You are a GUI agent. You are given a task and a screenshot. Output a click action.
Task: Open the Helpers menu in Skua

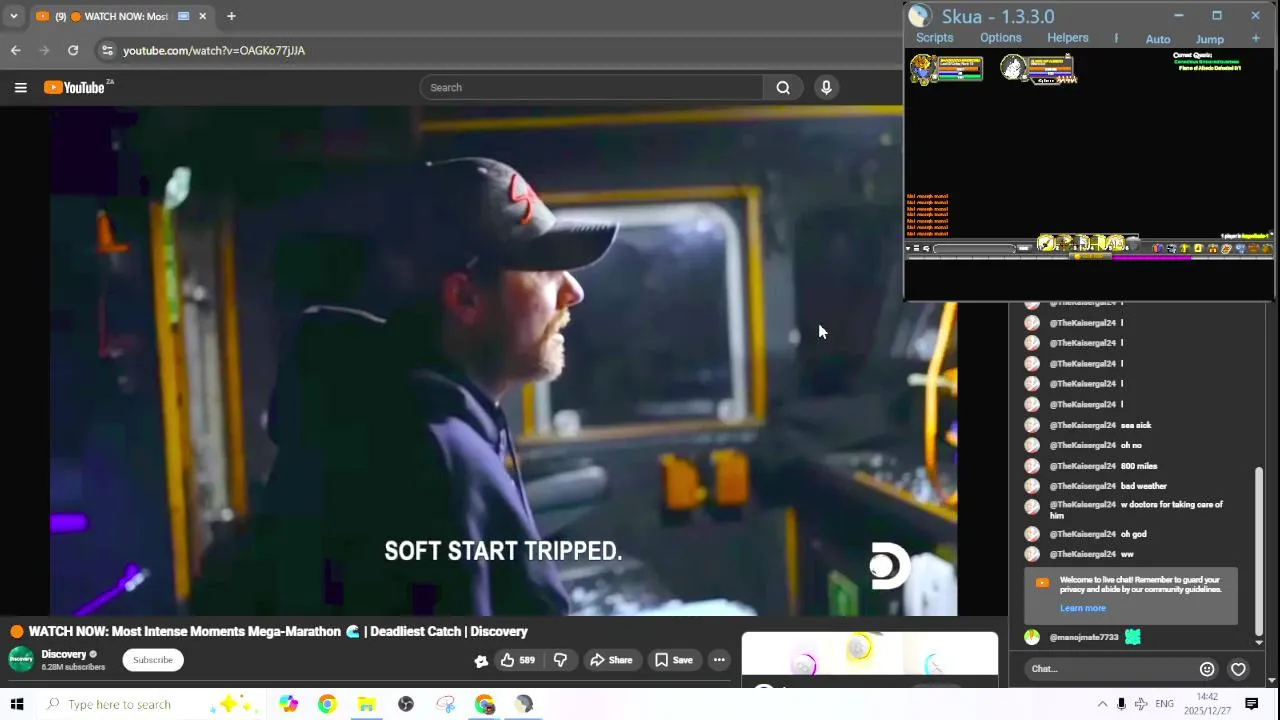click(1068, 38)
